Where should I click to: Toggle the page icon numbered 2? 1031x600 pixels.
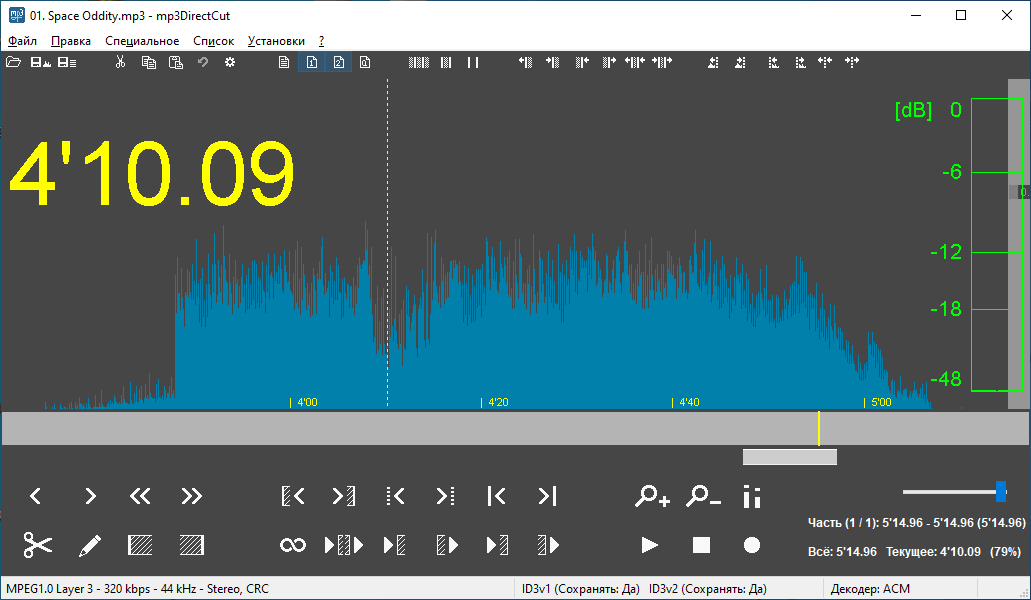pos(339,62)
